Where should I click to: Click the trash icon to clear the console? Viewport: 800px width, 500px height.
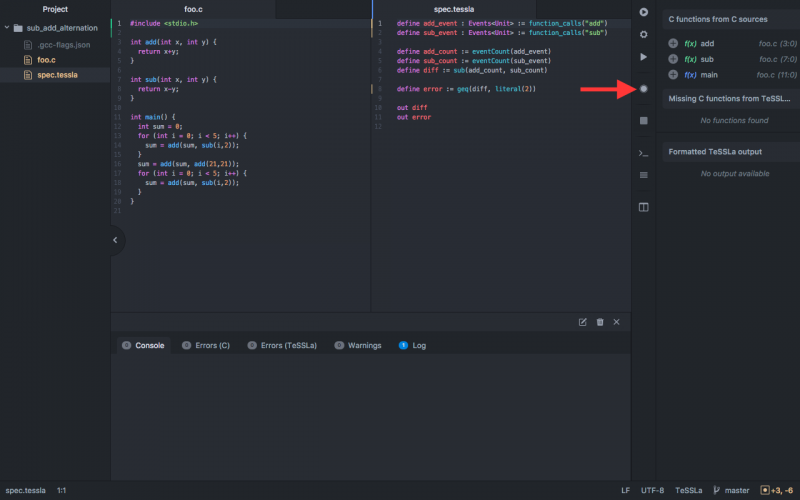600,322
